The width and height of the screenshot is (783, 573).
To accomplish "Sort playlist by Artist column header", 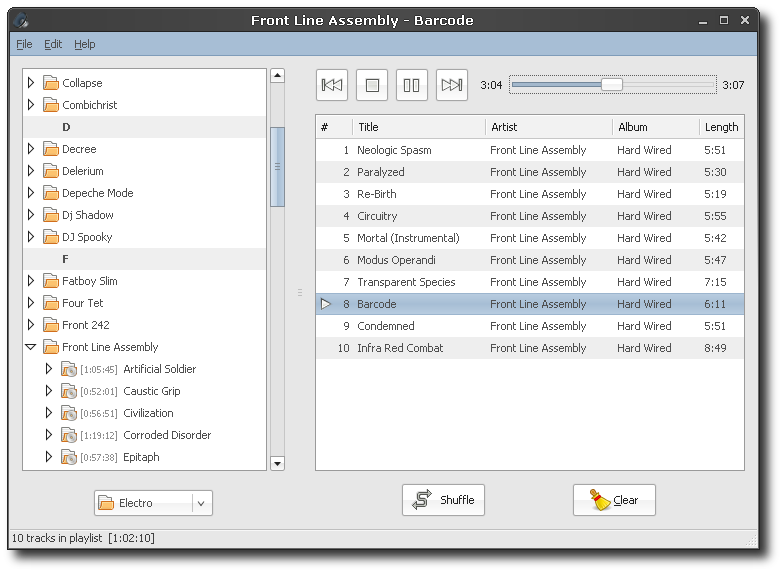I will coord(549,127).
